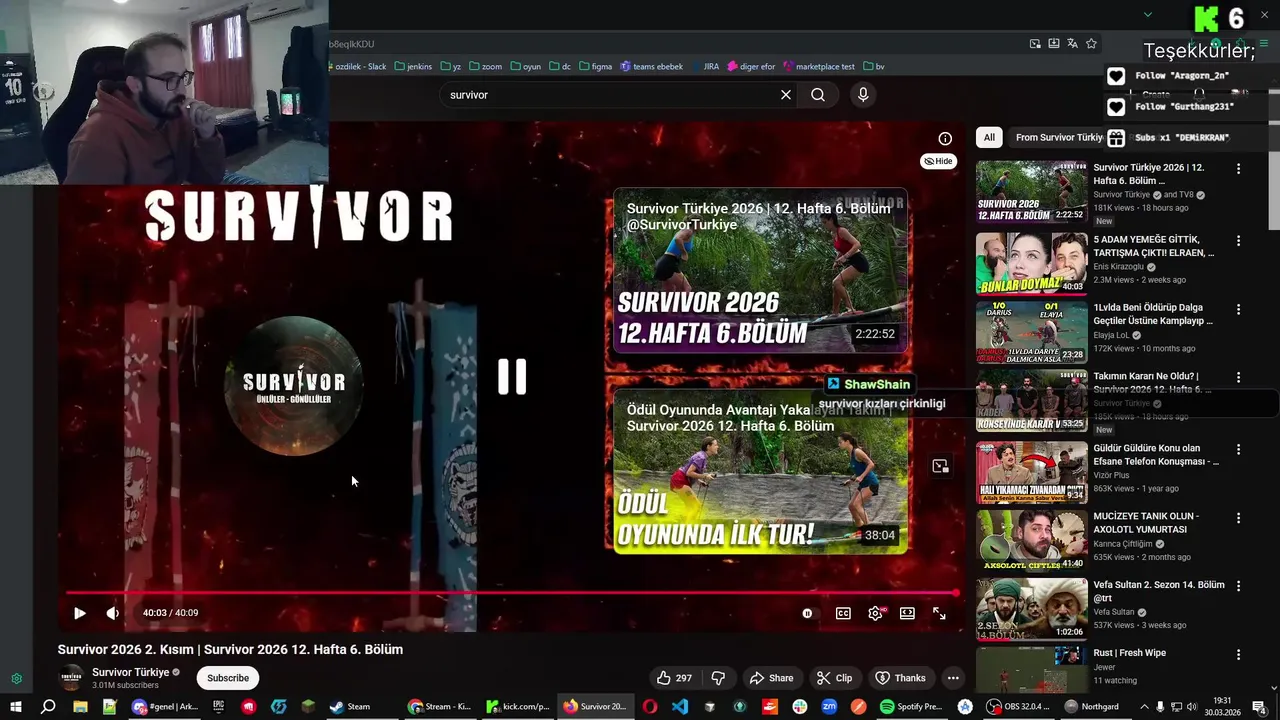Viewport: 1280px width, 720px height.
Task: Open the player settings gear
Action: point(875,613)
